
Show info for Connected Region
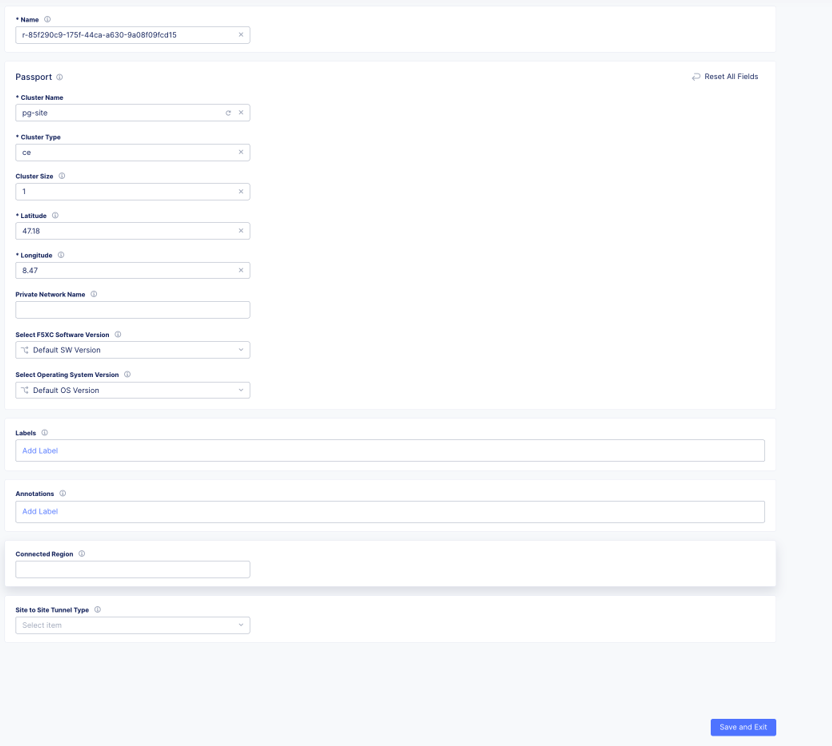(x=82, y=553)
